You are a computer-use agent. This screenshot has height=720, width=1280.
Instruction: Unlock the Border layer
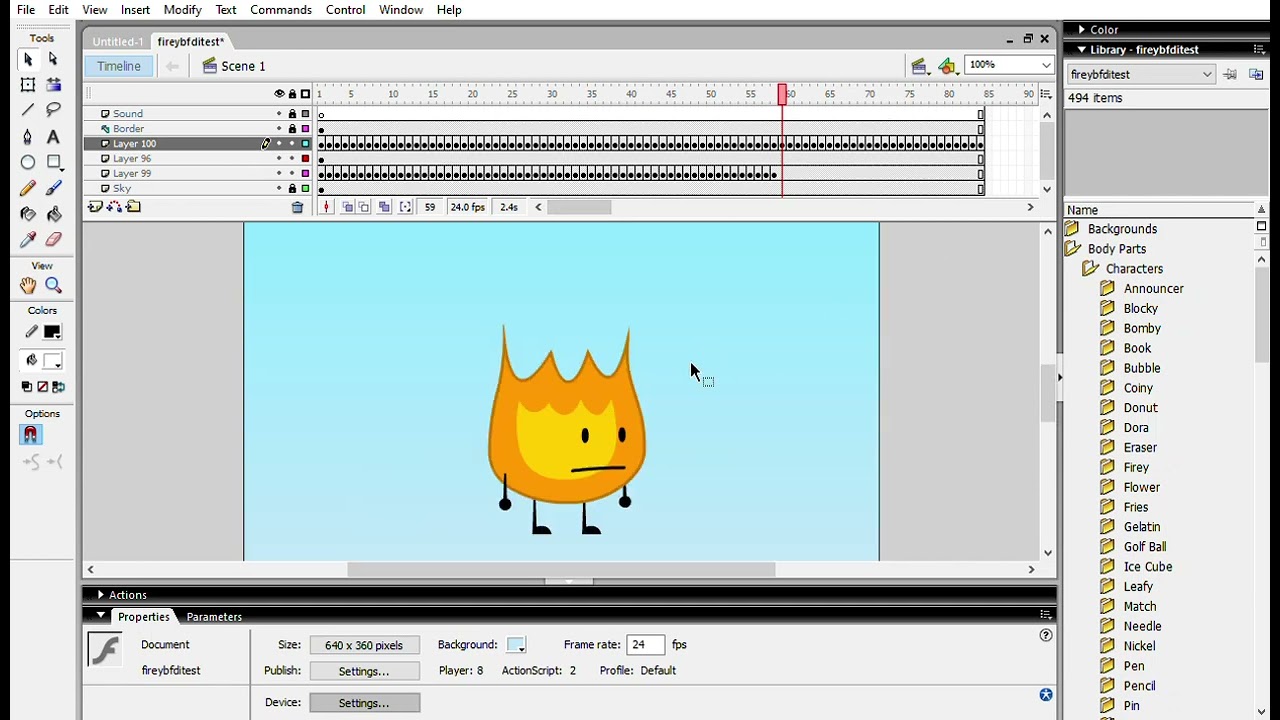292,129
